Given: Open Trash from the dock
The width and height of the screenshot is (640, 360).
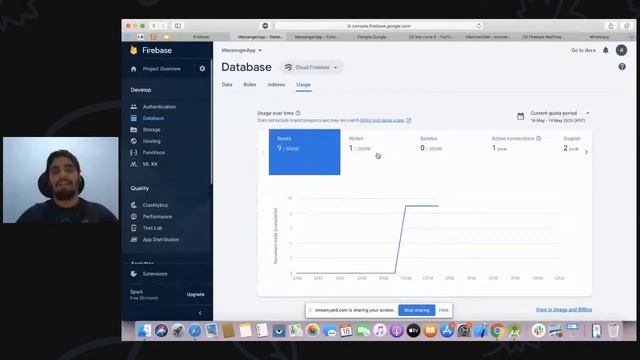Looking at the screenshot, I should [613, 330].
